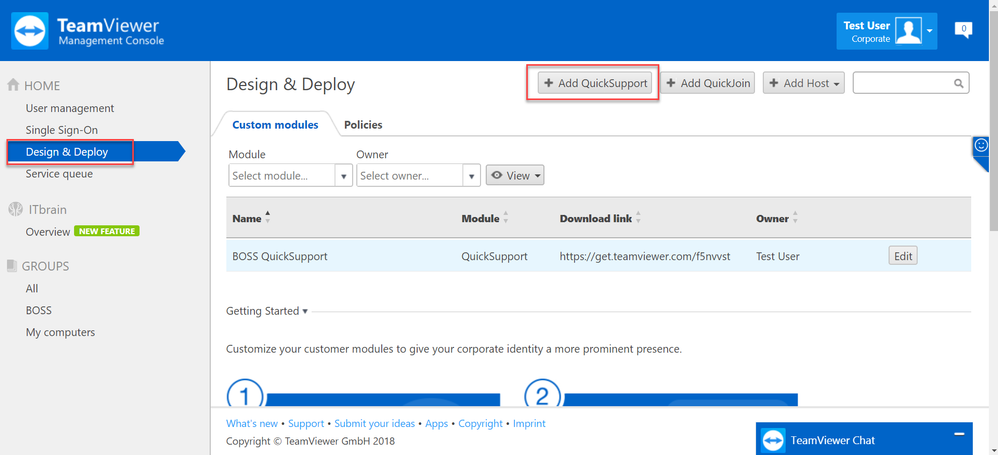Select the All group

32,289
